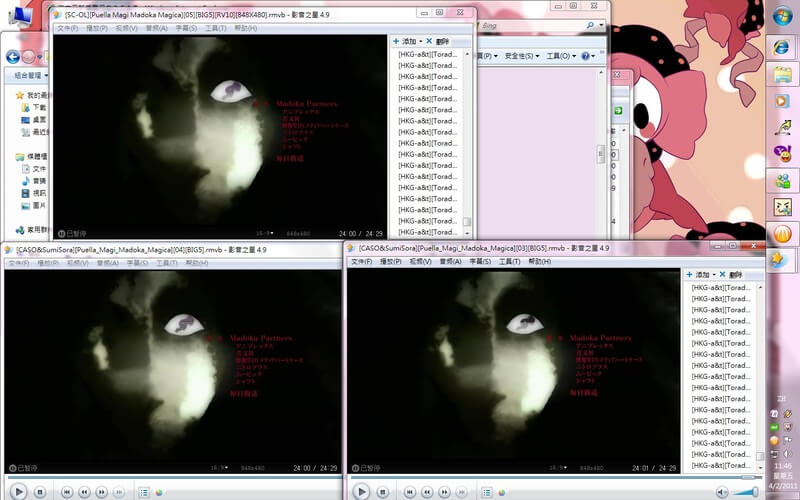This screenshot has height=500, width=800.
Task: Open 文件(F) menu in bottom-left player
Action: [x=19, y=262]
